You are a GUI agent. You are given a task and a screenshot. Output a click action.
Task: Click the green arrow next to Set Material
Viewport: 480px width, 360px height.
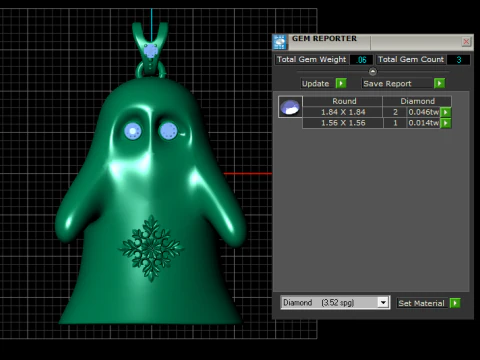click(x=455, y=303)
